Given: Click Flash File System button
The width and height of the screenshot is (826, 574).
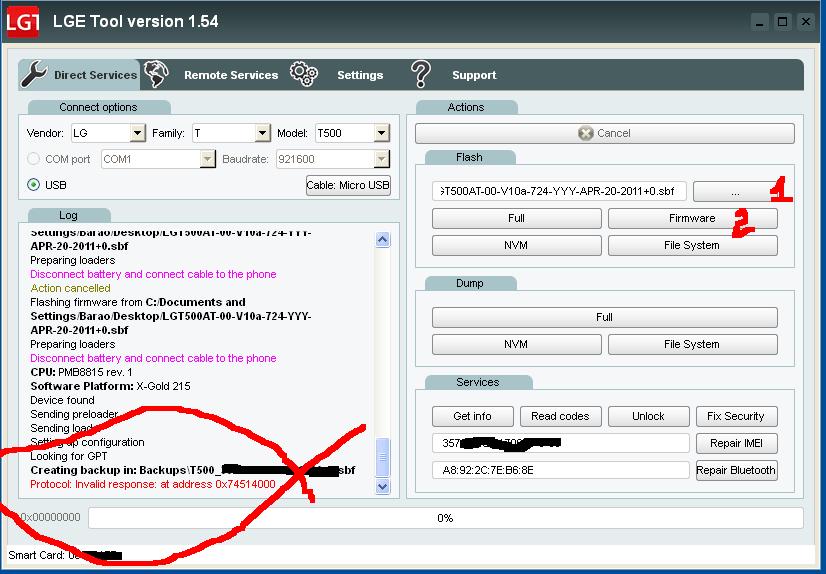Looking at the screenshot, I should tap(692, 245).
